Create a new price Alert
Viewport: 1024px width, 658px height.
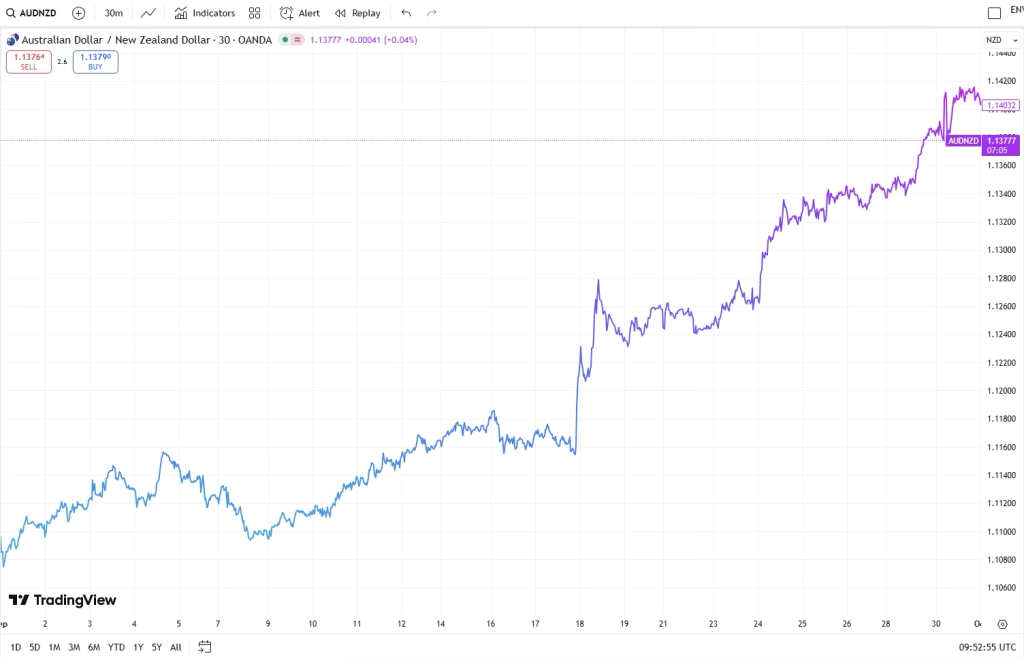(300, 13)
